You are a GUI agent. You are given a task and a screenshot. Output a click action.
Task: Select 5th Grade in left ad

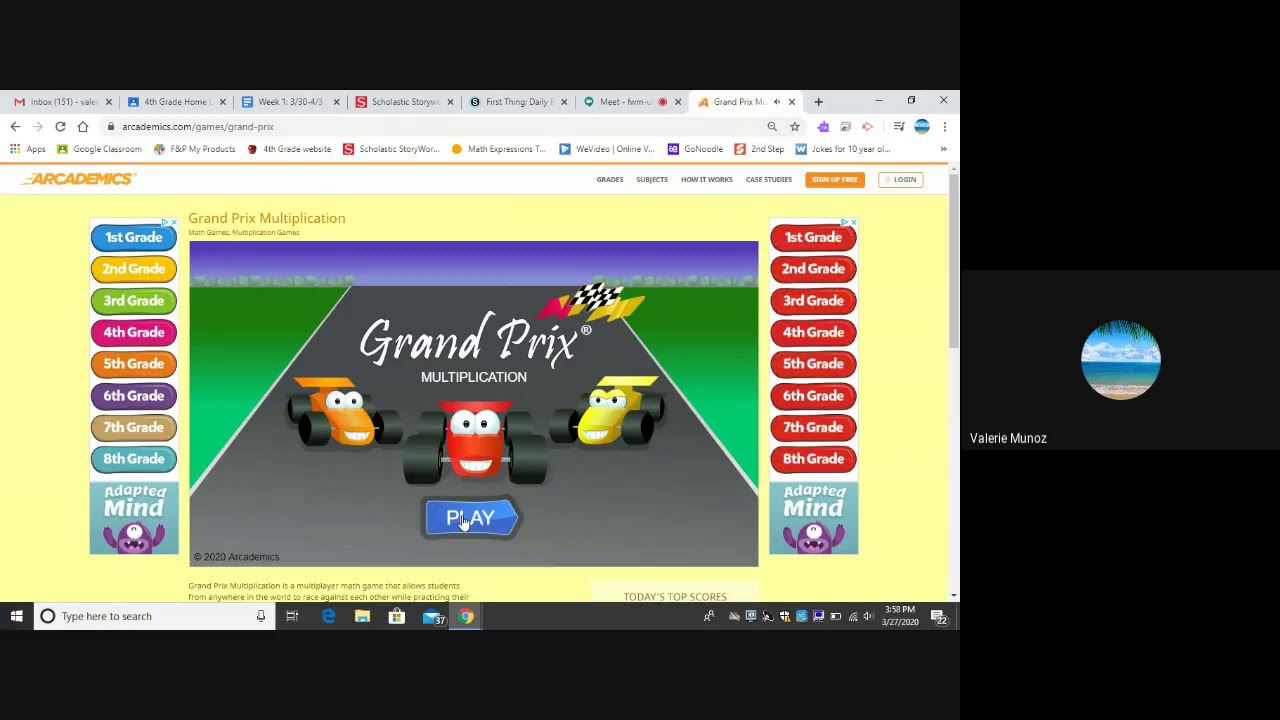point(133,364)
